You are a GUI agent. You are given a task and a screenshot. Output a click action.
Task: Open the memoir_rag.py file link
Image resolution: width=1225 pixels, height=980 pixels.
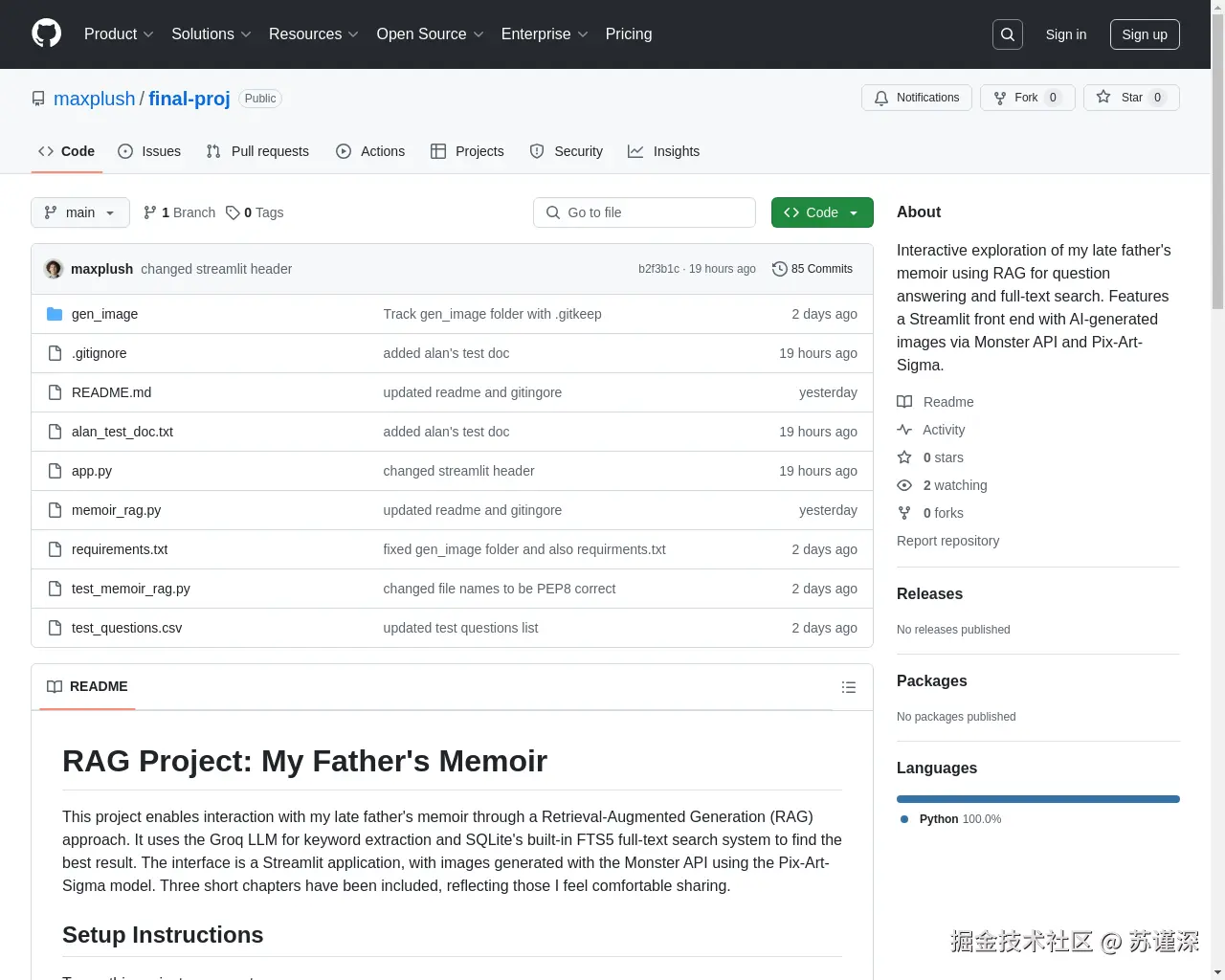116,510
